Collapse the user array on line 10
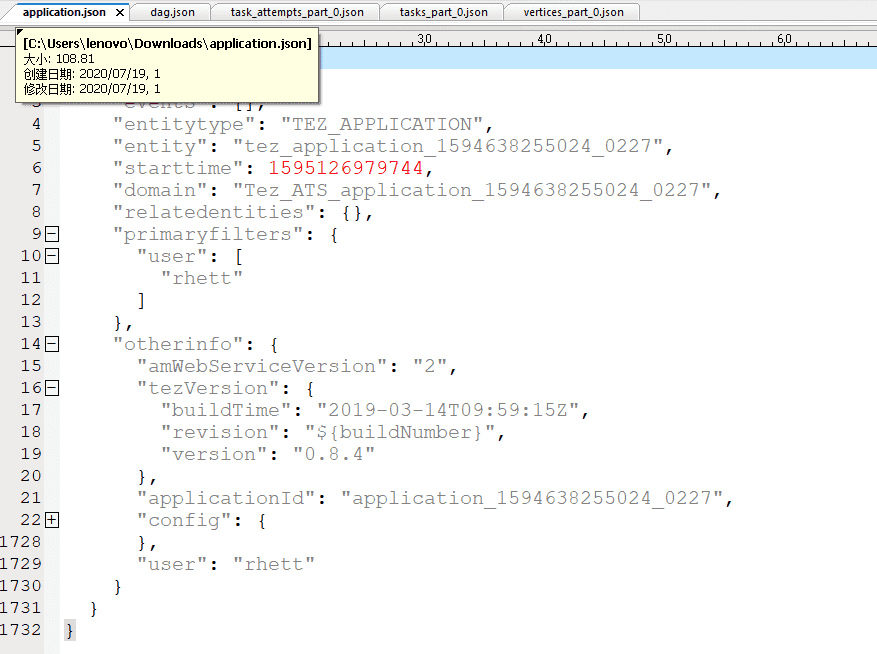The width and height of the screenshot is (877, 654). tap(52, 256)
